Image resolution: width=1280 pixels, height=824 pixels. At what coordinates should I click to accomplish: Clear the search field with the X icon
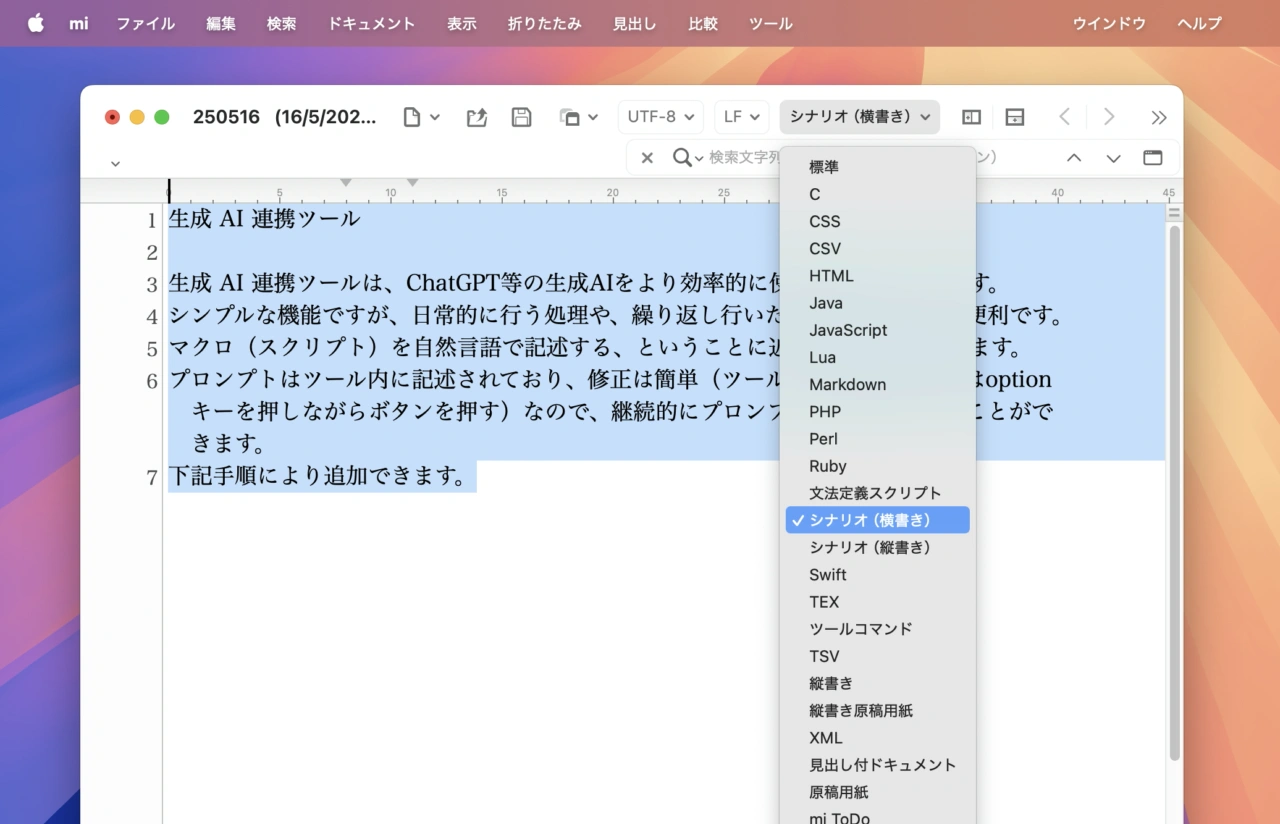647,158
